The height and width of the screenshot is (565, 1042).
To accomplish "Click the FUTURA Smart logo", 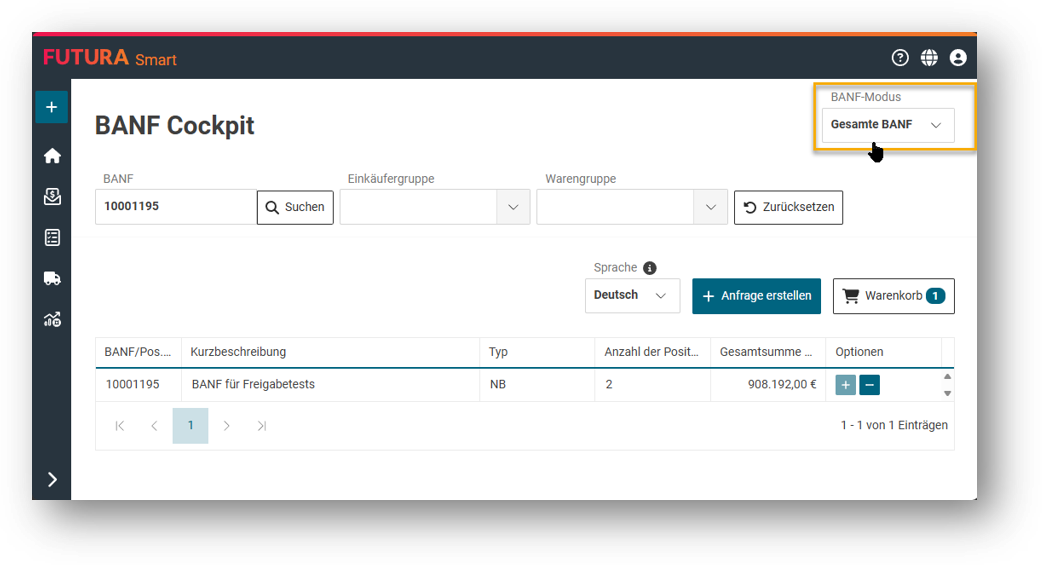I will pos(110,58).
